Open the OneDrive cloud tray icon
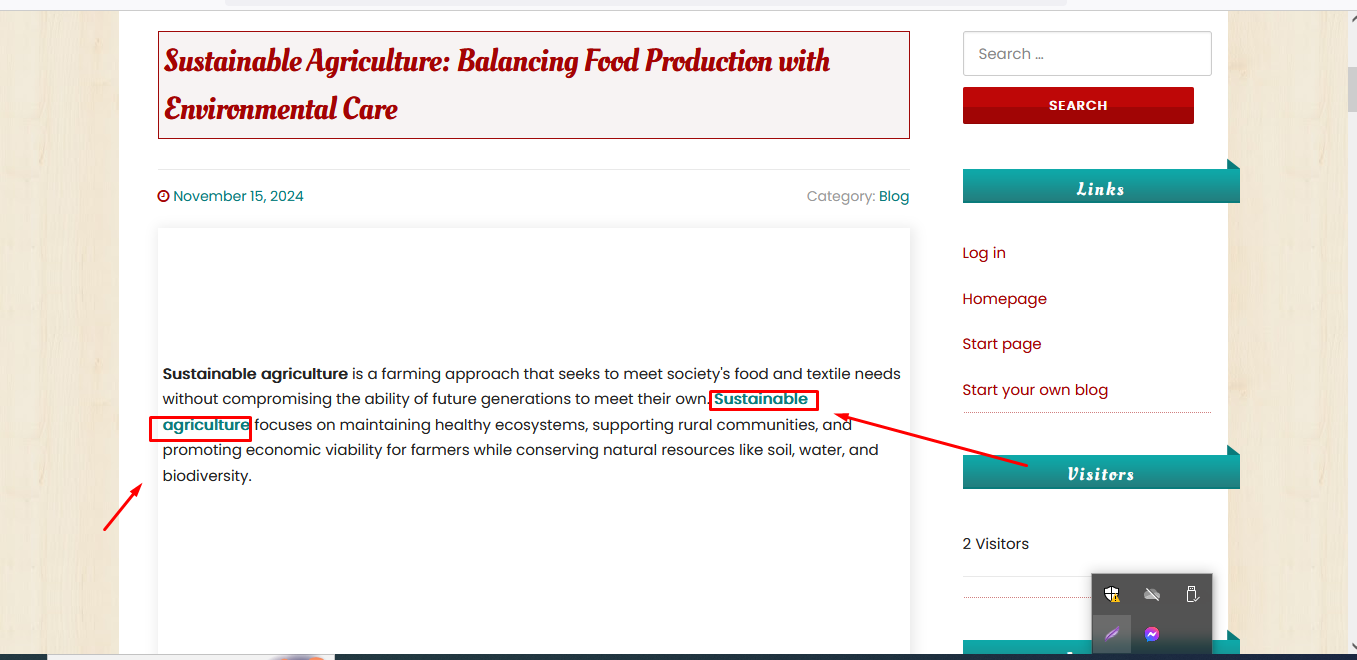Image resolution: width=1357 pixels, height=660 pixels. tap(1152, 594)
